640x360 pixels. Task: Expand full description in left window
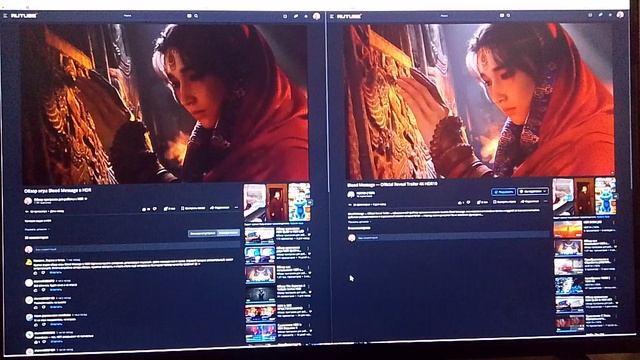coord(36,229)
